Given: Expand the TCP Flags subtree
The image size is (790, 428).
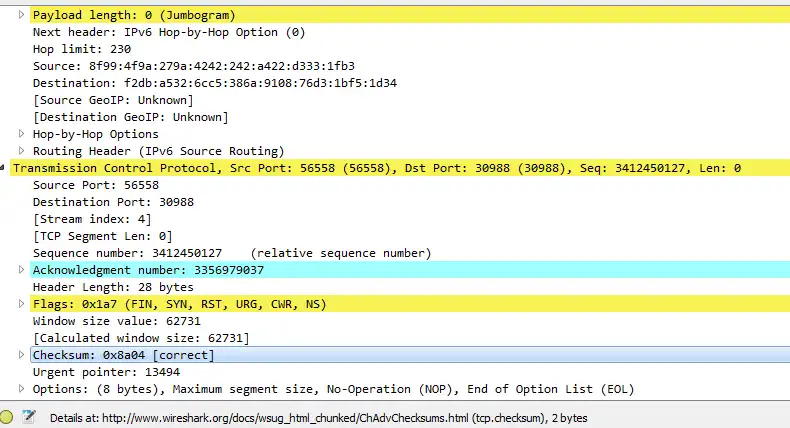Looking at the screenshot, I should [x=22, y=304].
